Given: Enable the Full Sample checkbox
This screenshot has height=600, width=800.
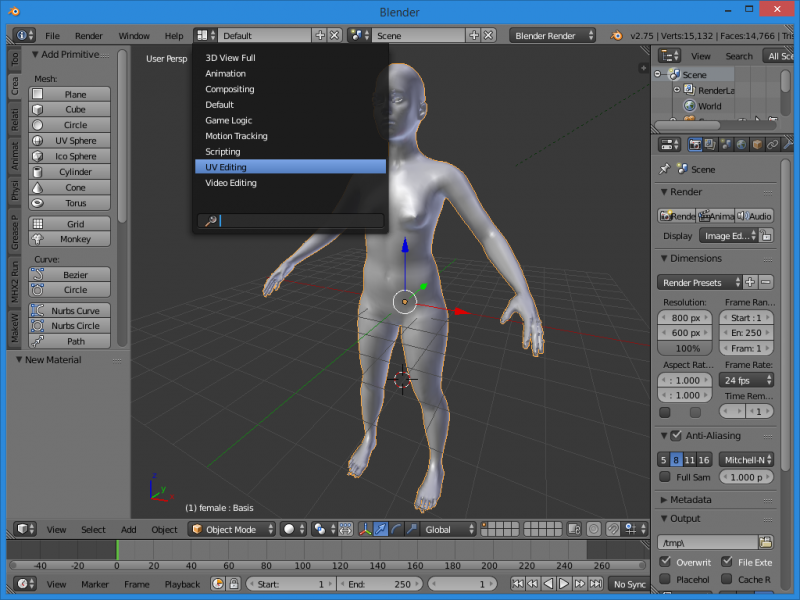Looking at the screenshot, I should point(665,477).
